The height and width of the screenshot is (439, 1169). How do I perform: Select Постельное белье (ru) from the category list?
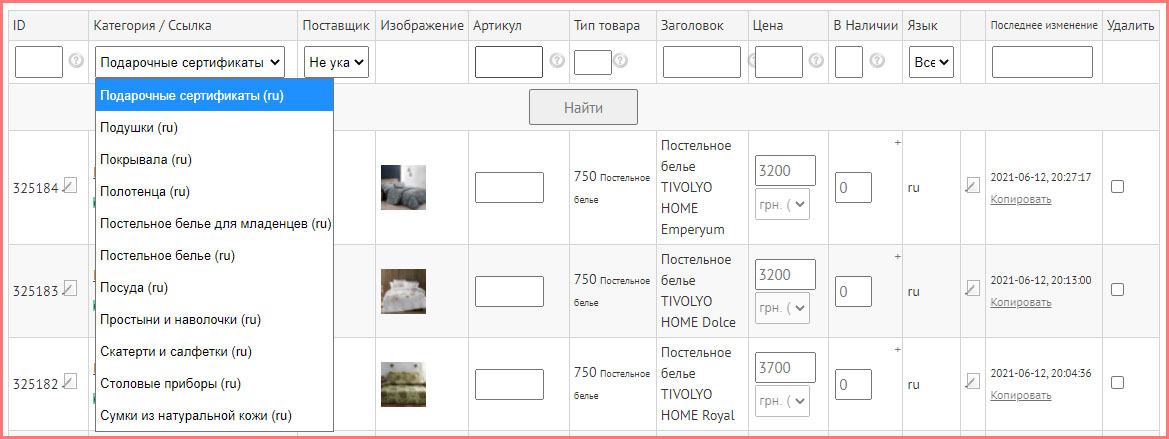(x=167, y=255)
